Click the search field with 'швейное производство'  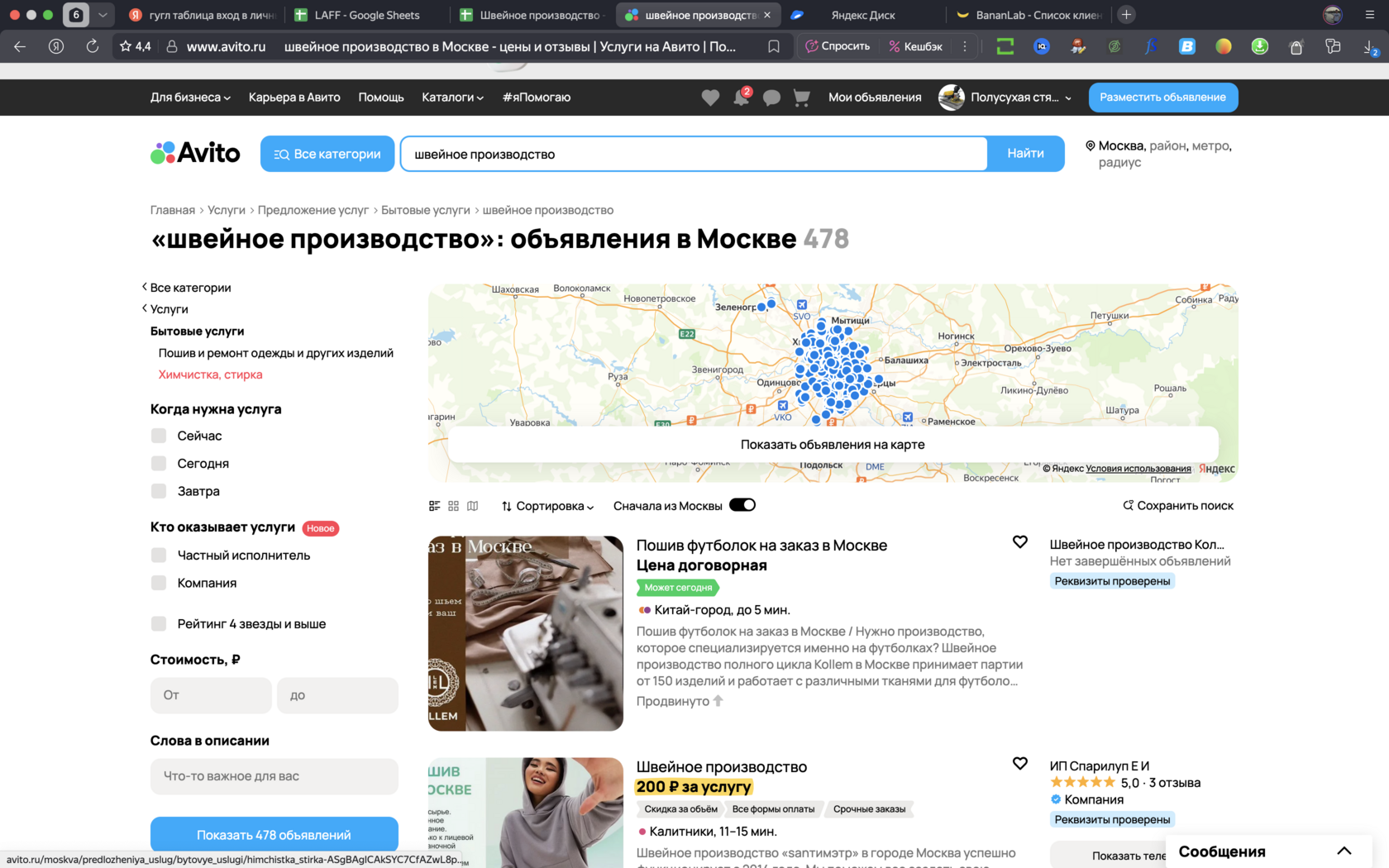point(694,154)
